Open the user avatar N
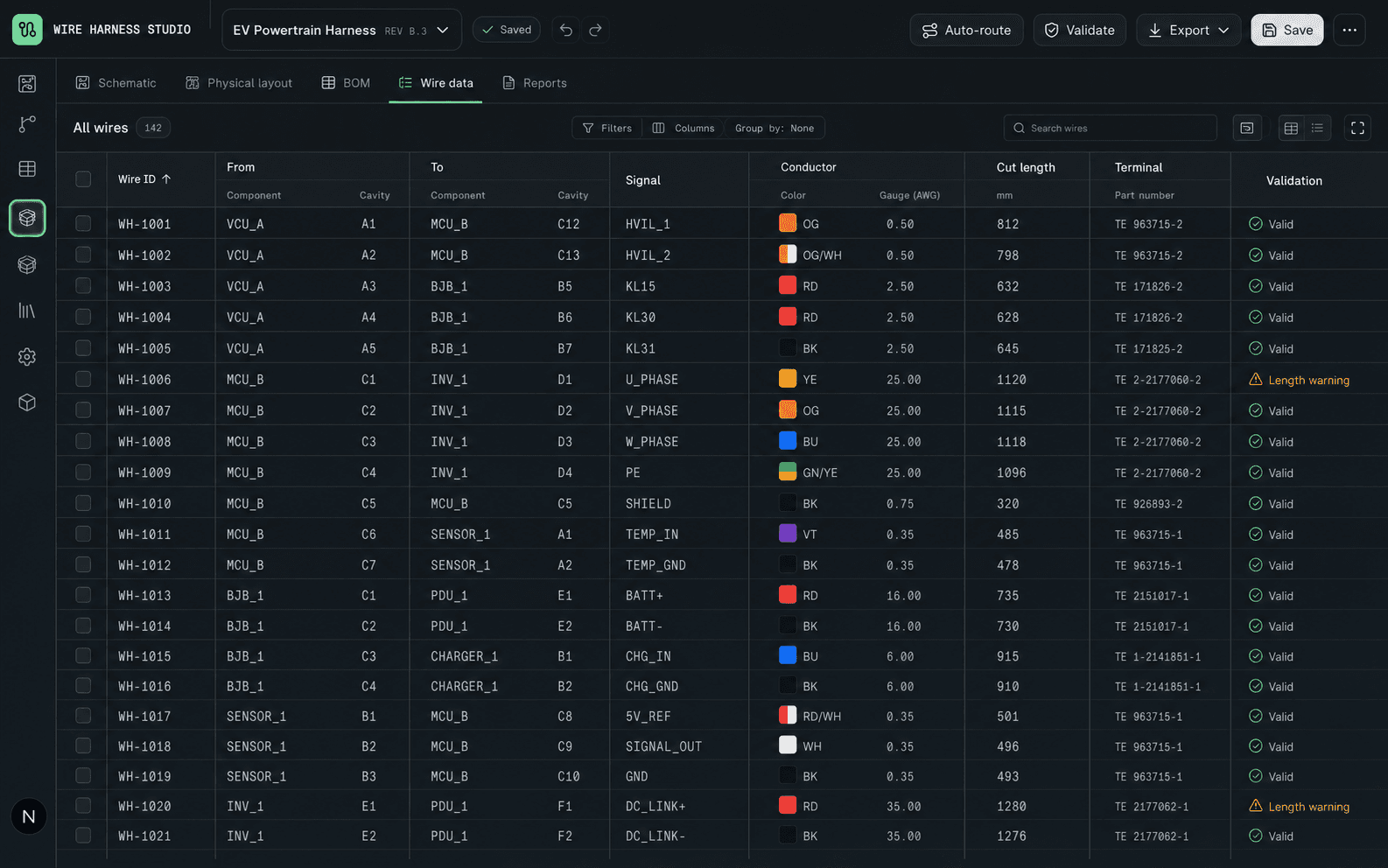Viewport: 1388px width, 868px height. pyautogui.click(x=29, y=816)
